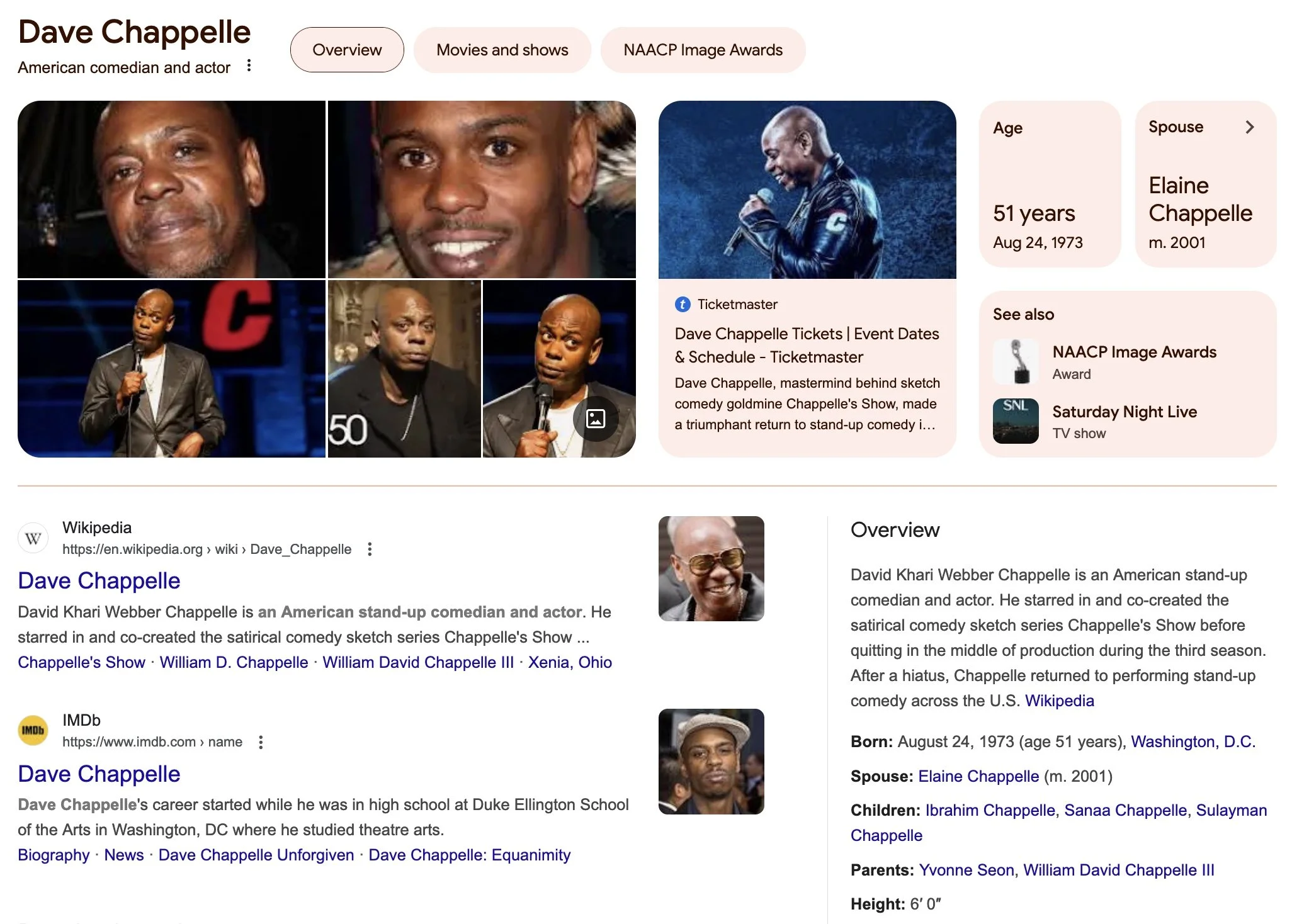Open the image gallery icon on the photo grid
Image resolution: width=1292 pixels, height=924 pixels.
(596, 419)
